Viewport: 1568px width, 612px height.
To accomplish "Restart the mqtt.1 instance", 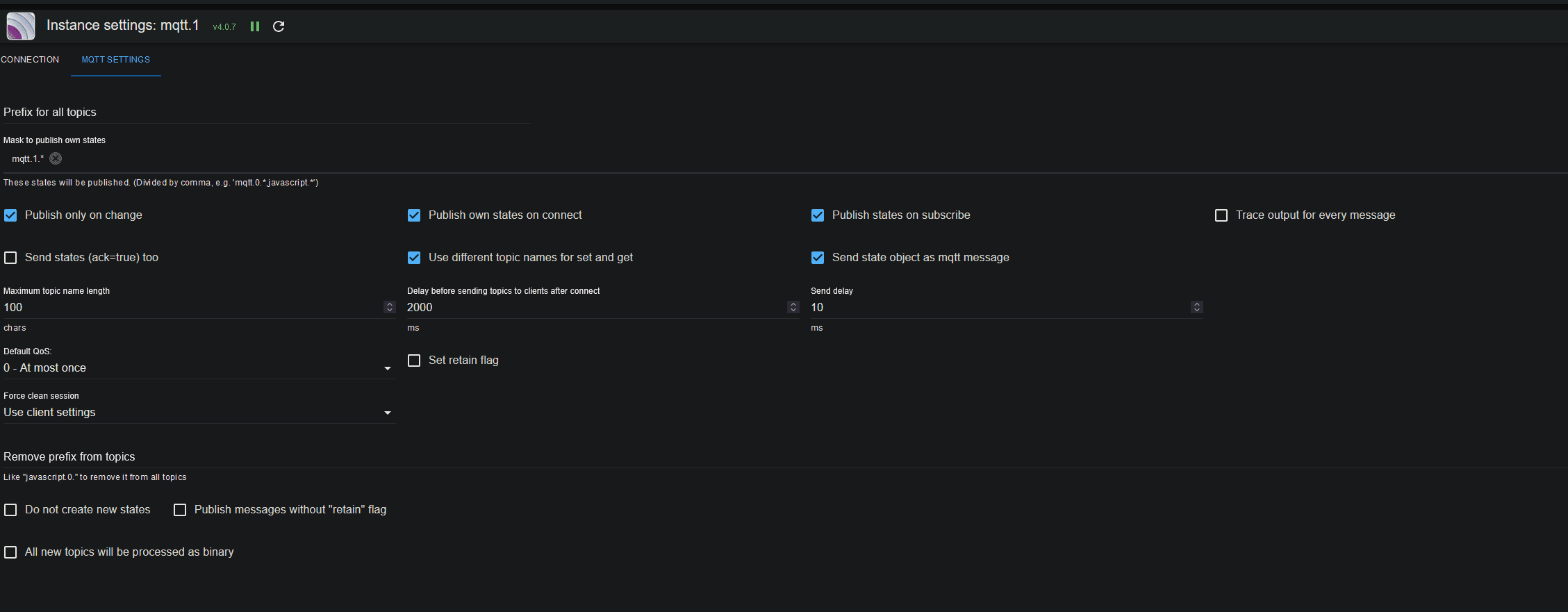I will pos(279,26).
